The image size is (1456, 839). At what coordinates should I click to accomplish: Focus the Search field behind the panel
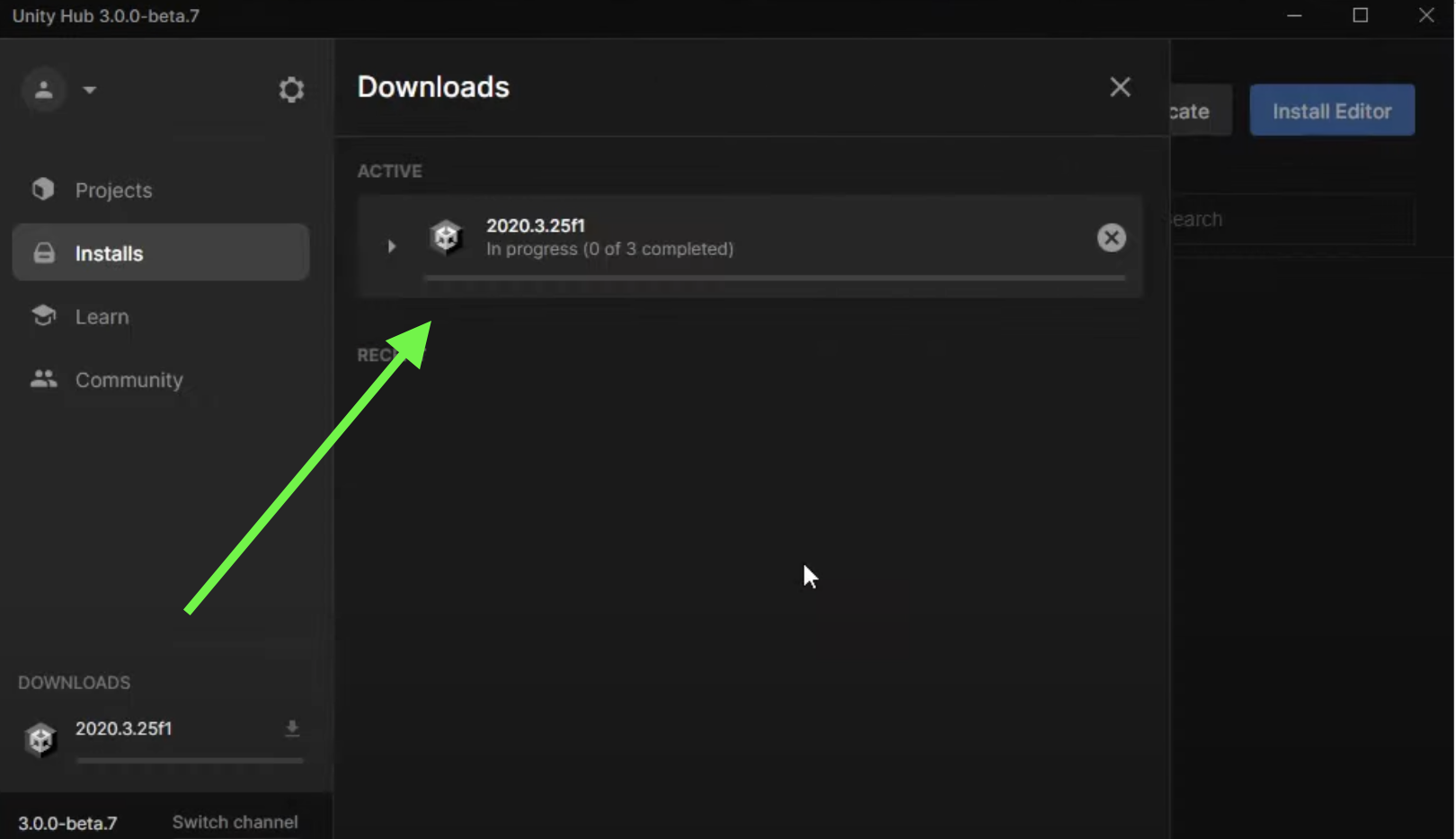coord(1292,219)
